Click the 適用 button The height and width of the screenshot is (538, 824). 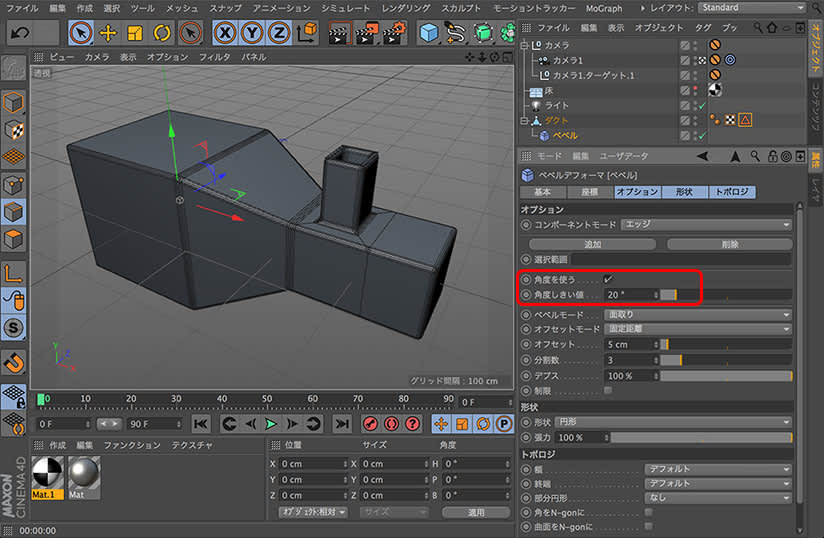476,512
